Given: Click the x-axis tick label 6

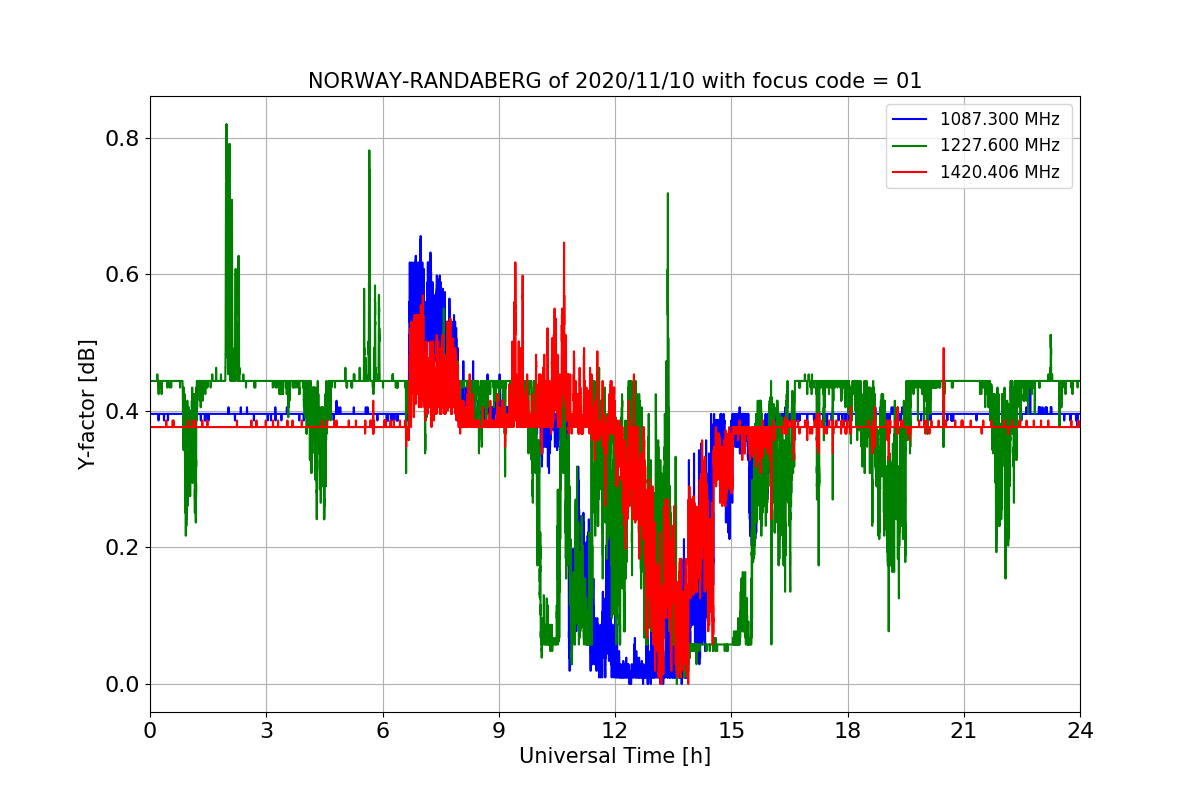Looking at the screenshot, I should click(383, 730).
